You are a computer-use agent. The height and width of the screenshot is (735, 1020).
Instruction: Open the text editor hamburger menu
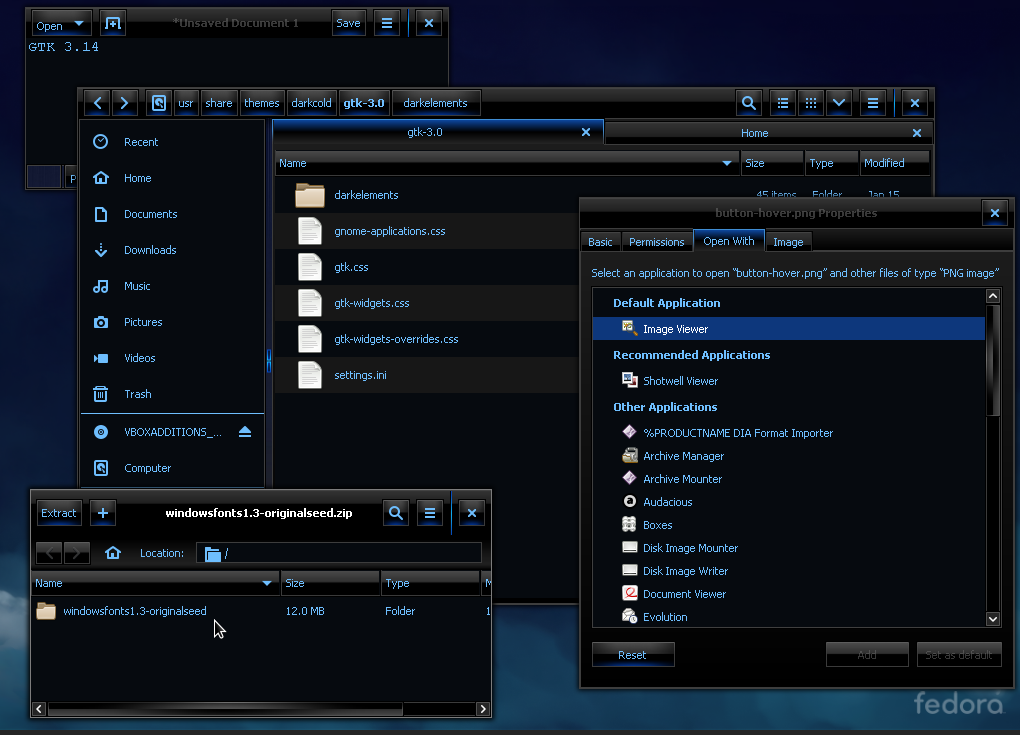386,23
